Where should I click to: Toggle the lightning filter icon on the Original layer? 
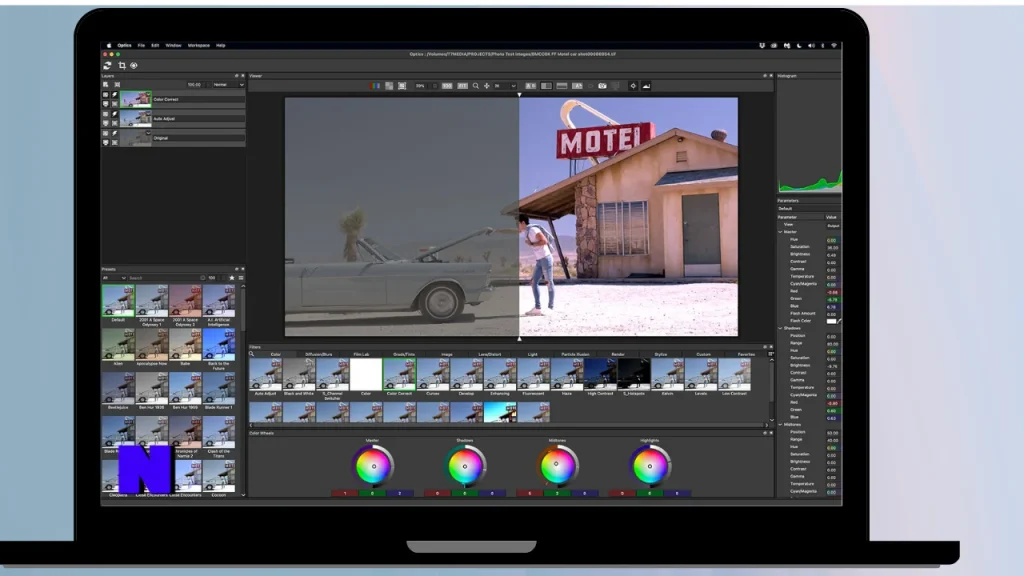[x=115, y=133]
